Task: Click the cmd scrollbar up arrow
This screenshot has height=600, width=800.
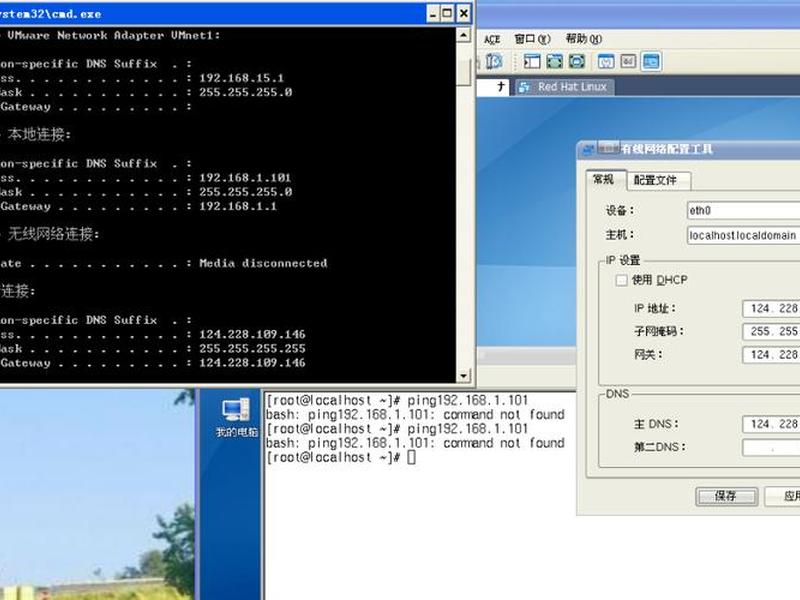Action: pyautogui.click(x=463, y=35)
